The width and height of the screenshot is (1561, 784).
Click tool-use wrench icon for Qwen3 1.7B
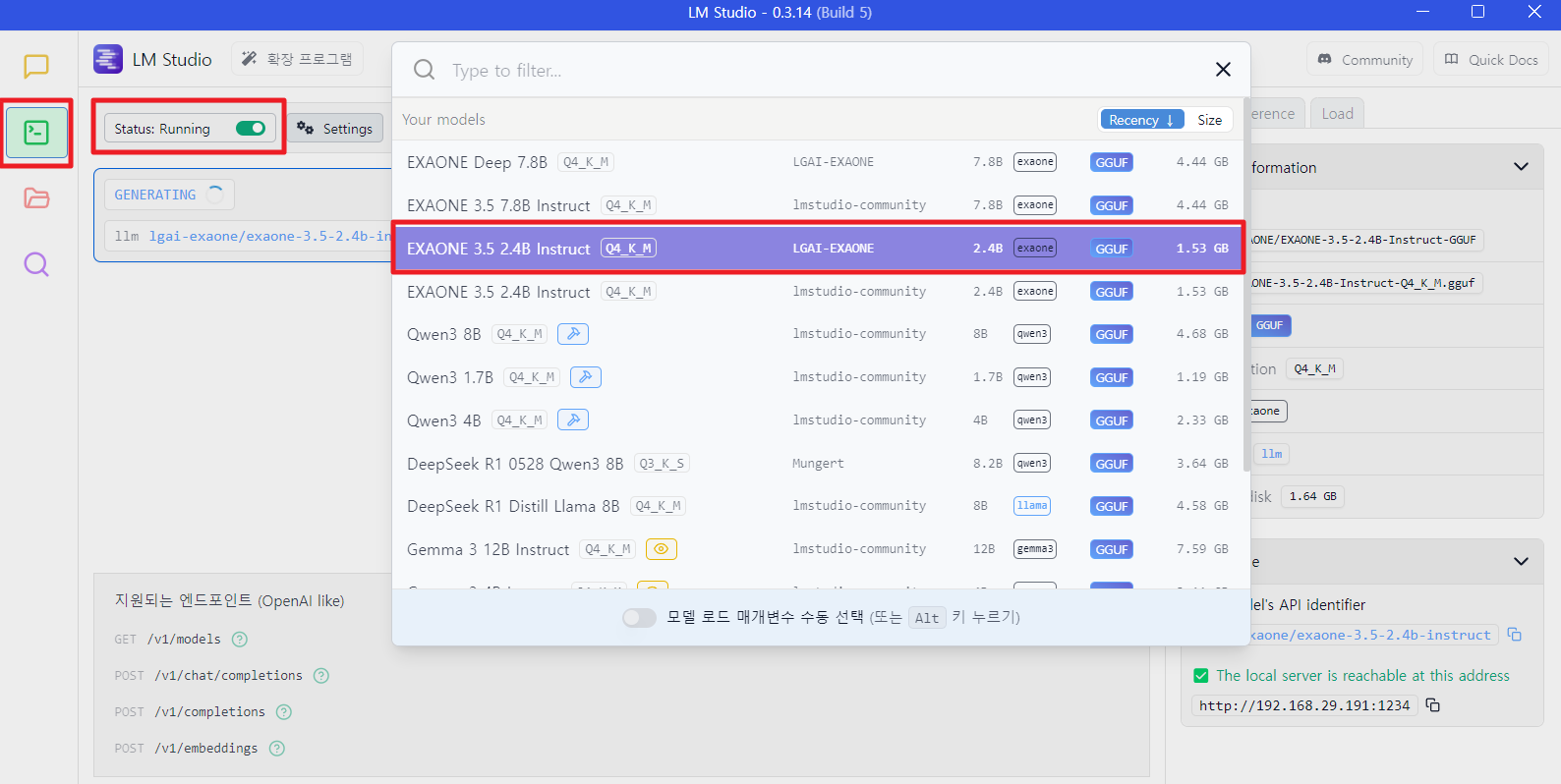586,377
